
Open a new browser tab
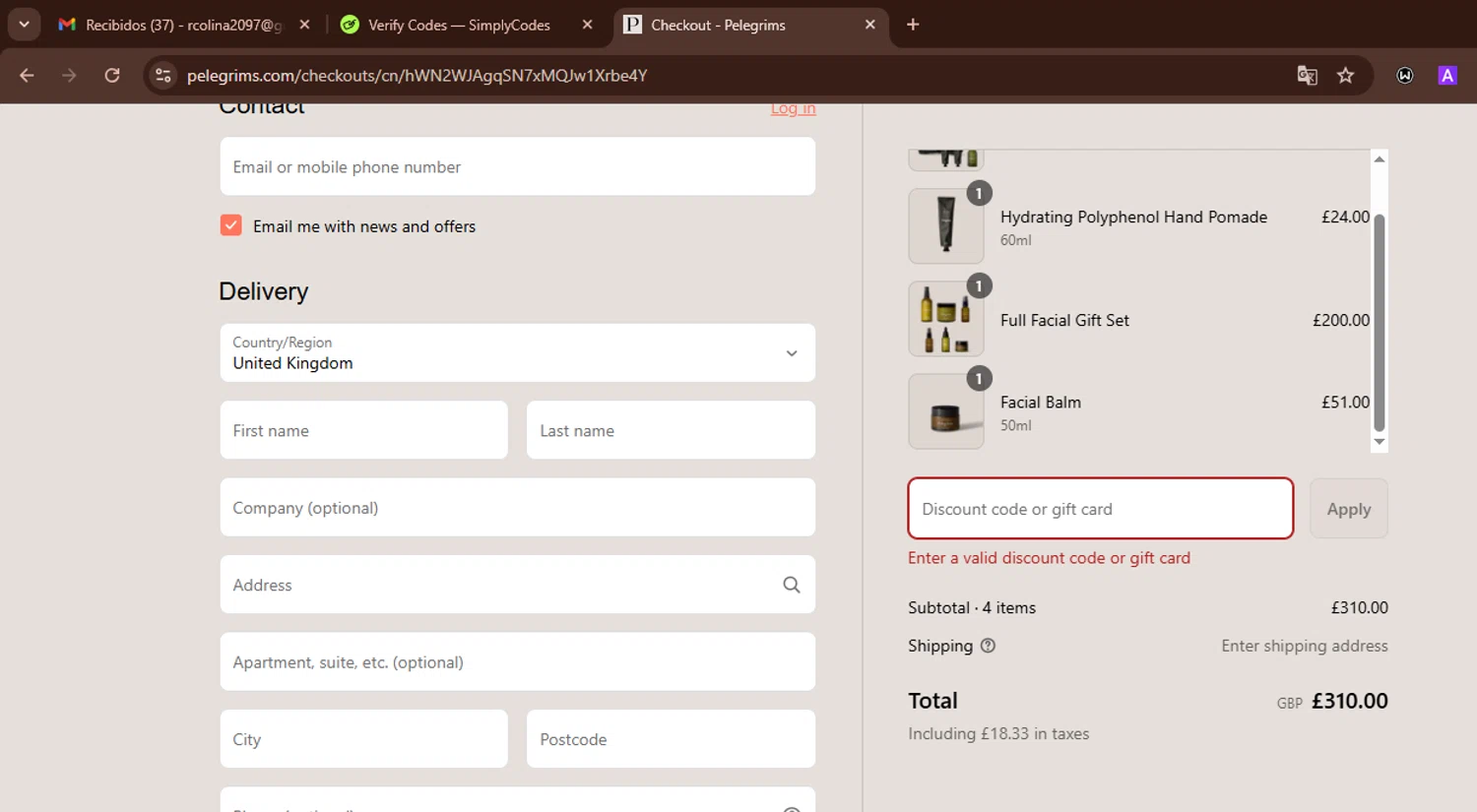pyautogui.click(x=913, y=25)
